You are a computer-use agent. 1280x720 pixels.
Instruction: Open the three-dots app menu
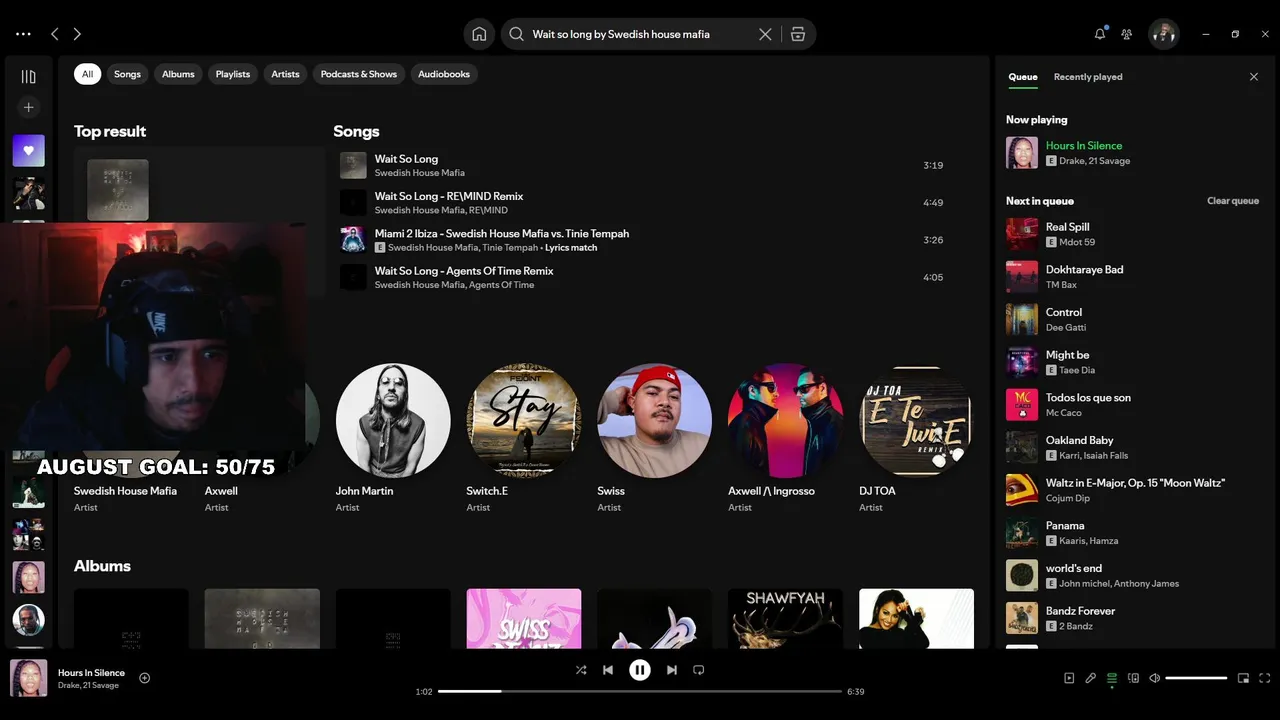point(23,34)
